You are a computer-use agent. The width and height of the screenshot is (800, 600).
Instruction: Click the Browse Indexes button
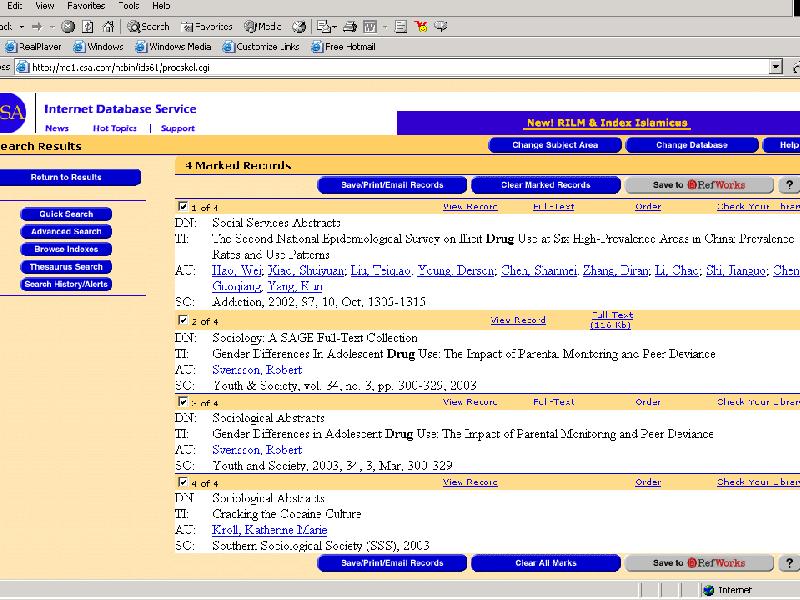click(66, 249)
